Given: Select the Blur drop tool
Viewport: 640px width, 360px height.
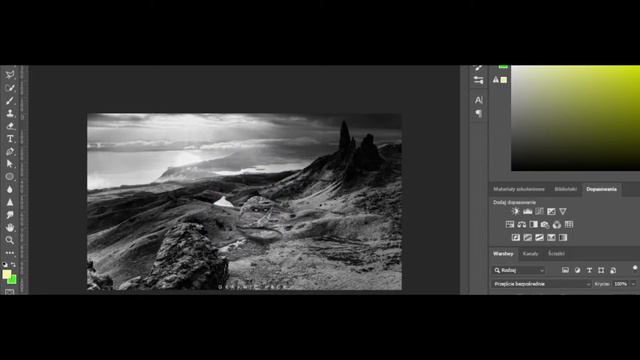Looking at the screenshot, I should (10, 189).
